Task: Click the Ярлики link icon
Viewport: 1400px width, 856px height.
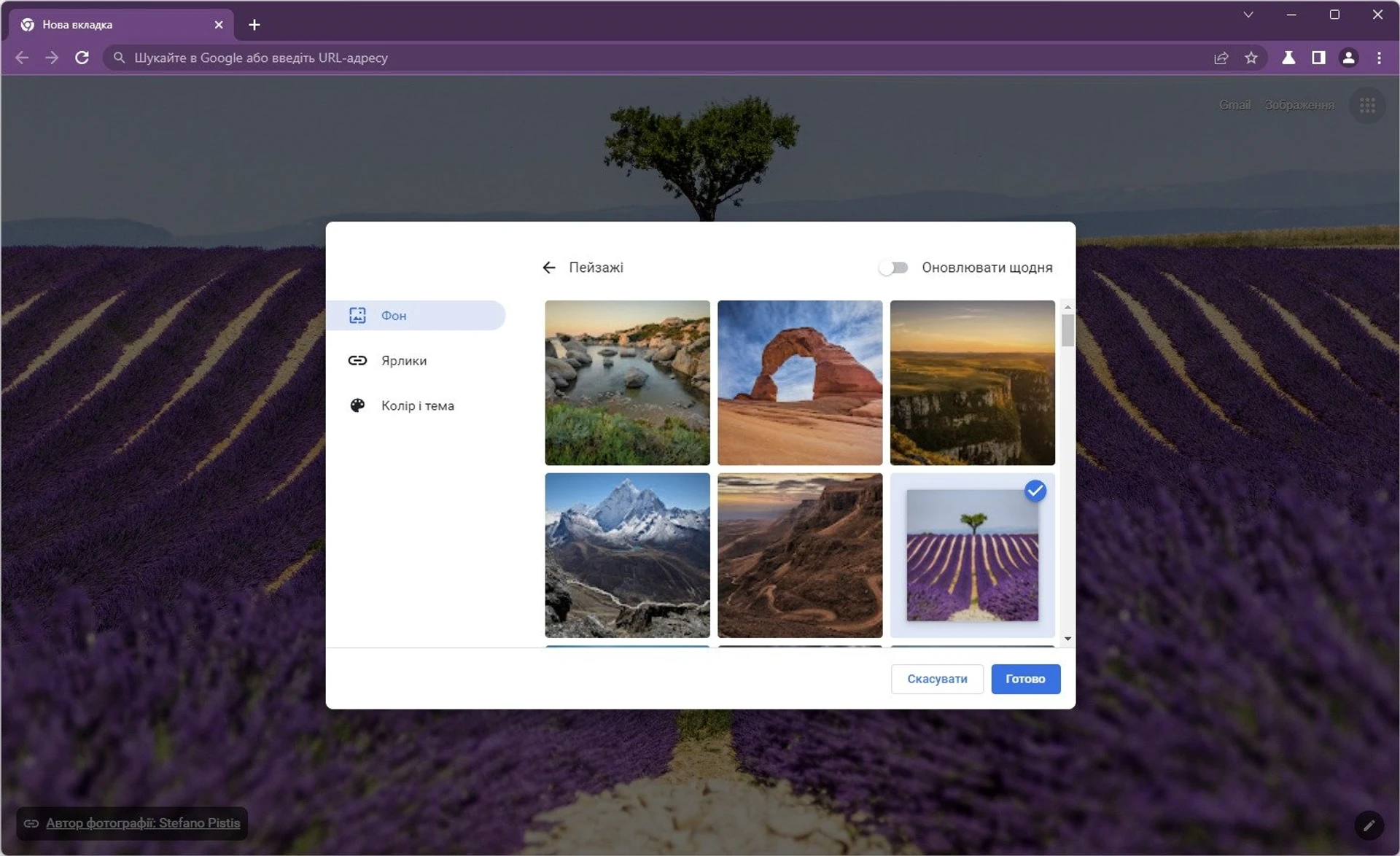Action: pos(358,360)
